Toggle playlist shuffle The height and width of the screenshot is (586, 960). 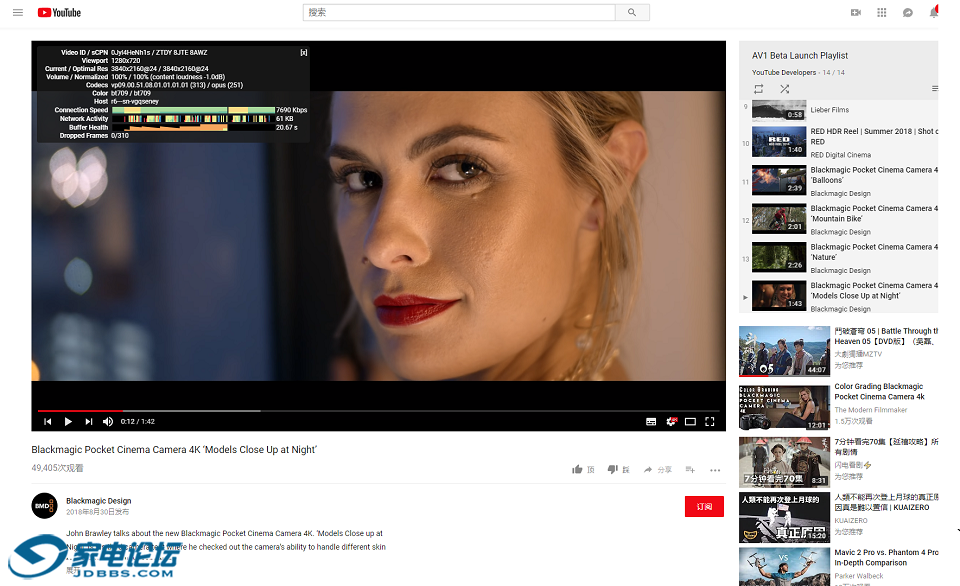pos(784,89)
